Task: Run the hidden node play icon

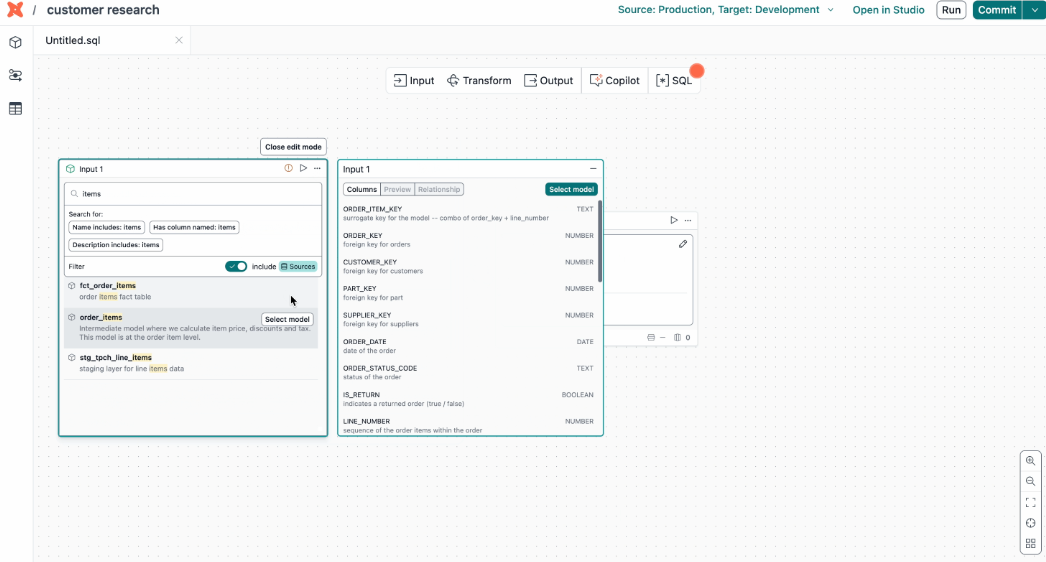Action: point(674,220)
